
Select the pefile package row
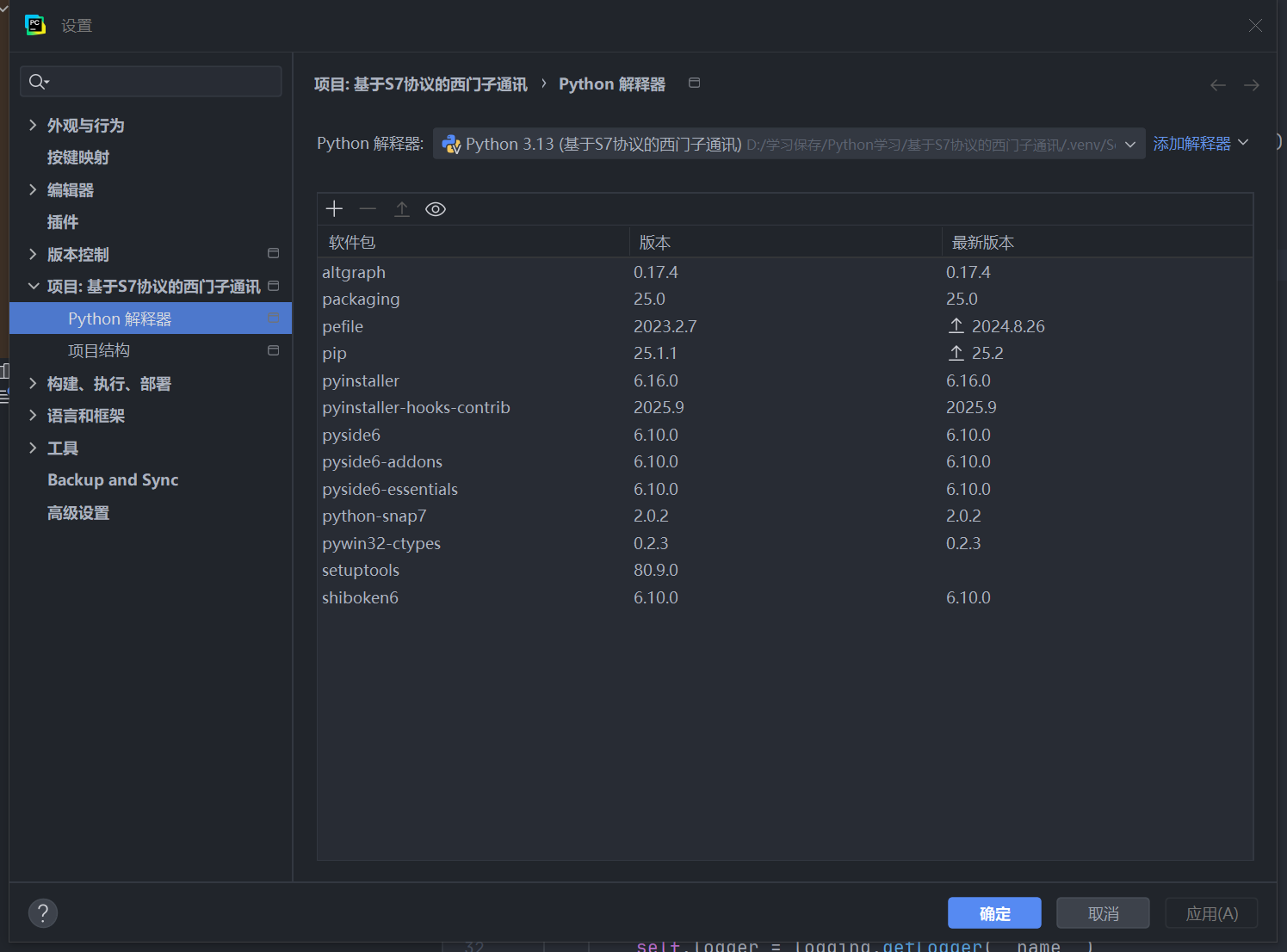tap(785, 326)
